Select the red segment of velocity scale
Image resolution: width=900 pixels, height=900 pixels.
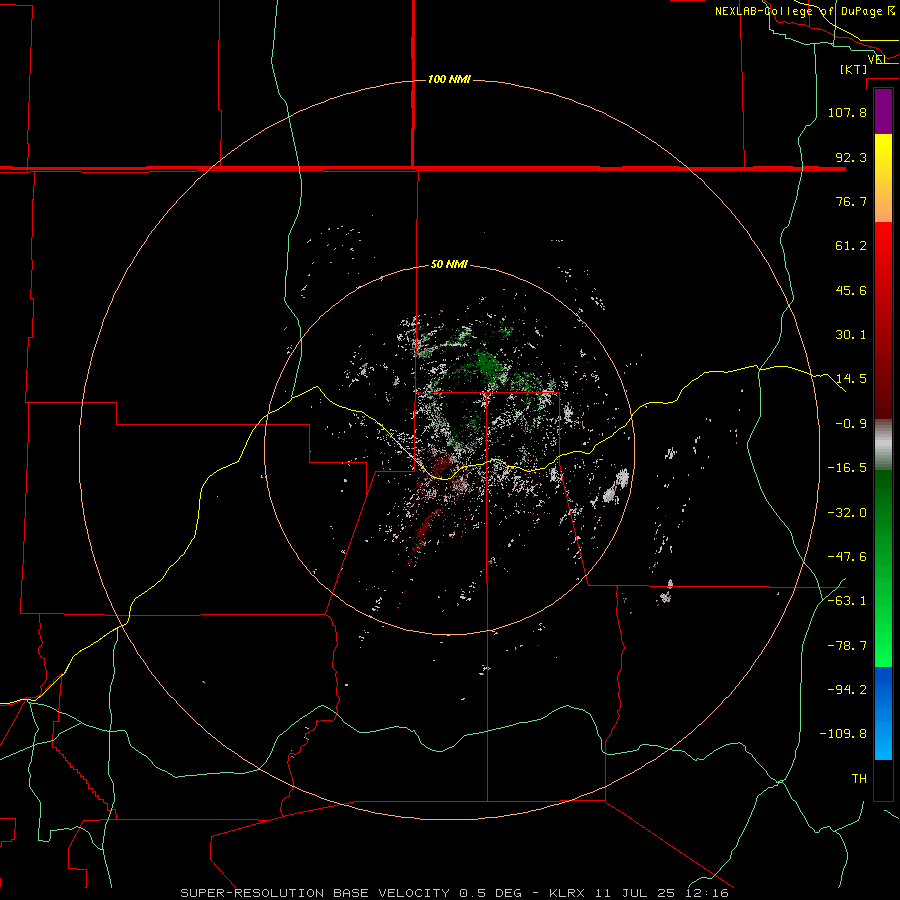pyautogui.click(x=883, y=320)
